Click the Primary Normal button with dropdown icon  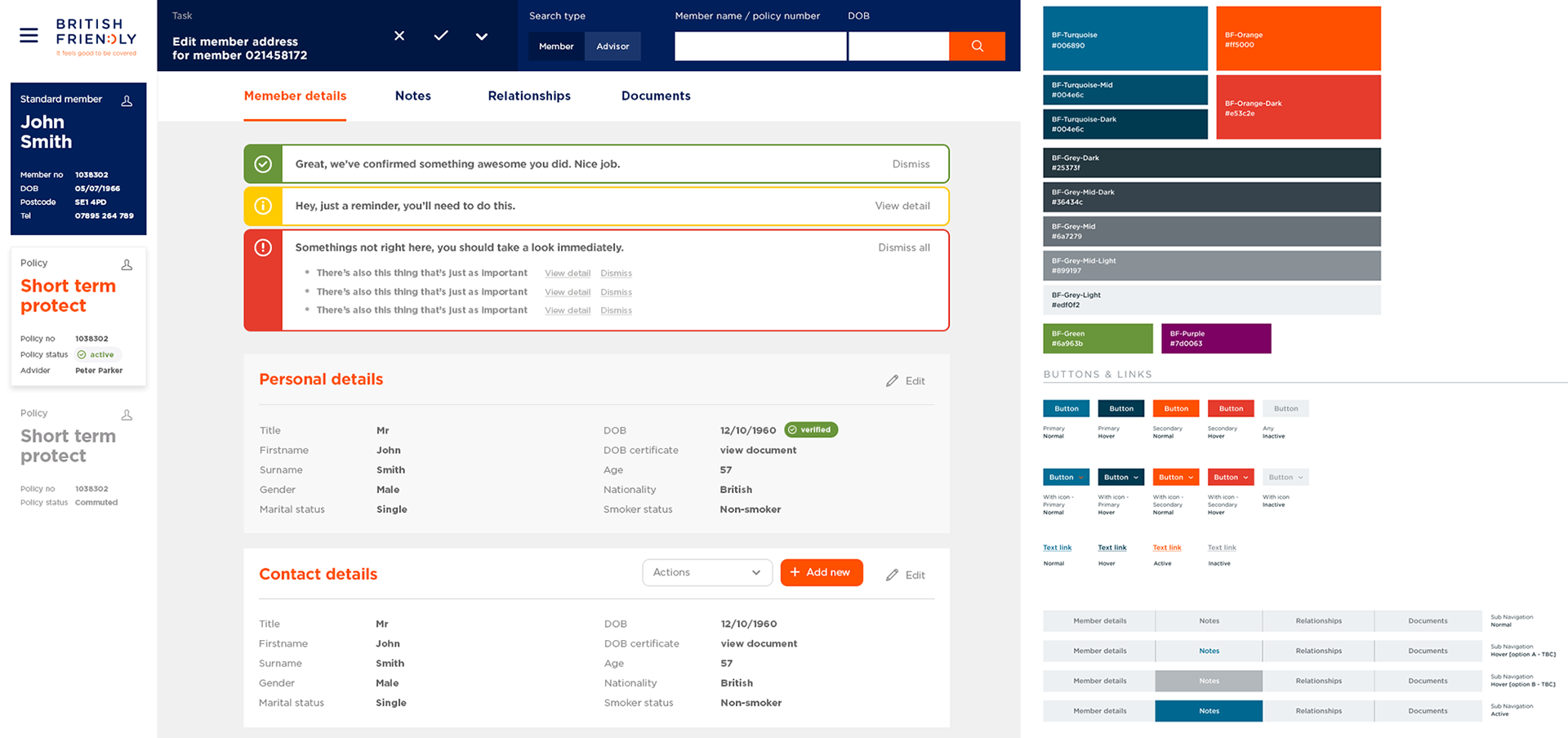[1066, 478]
